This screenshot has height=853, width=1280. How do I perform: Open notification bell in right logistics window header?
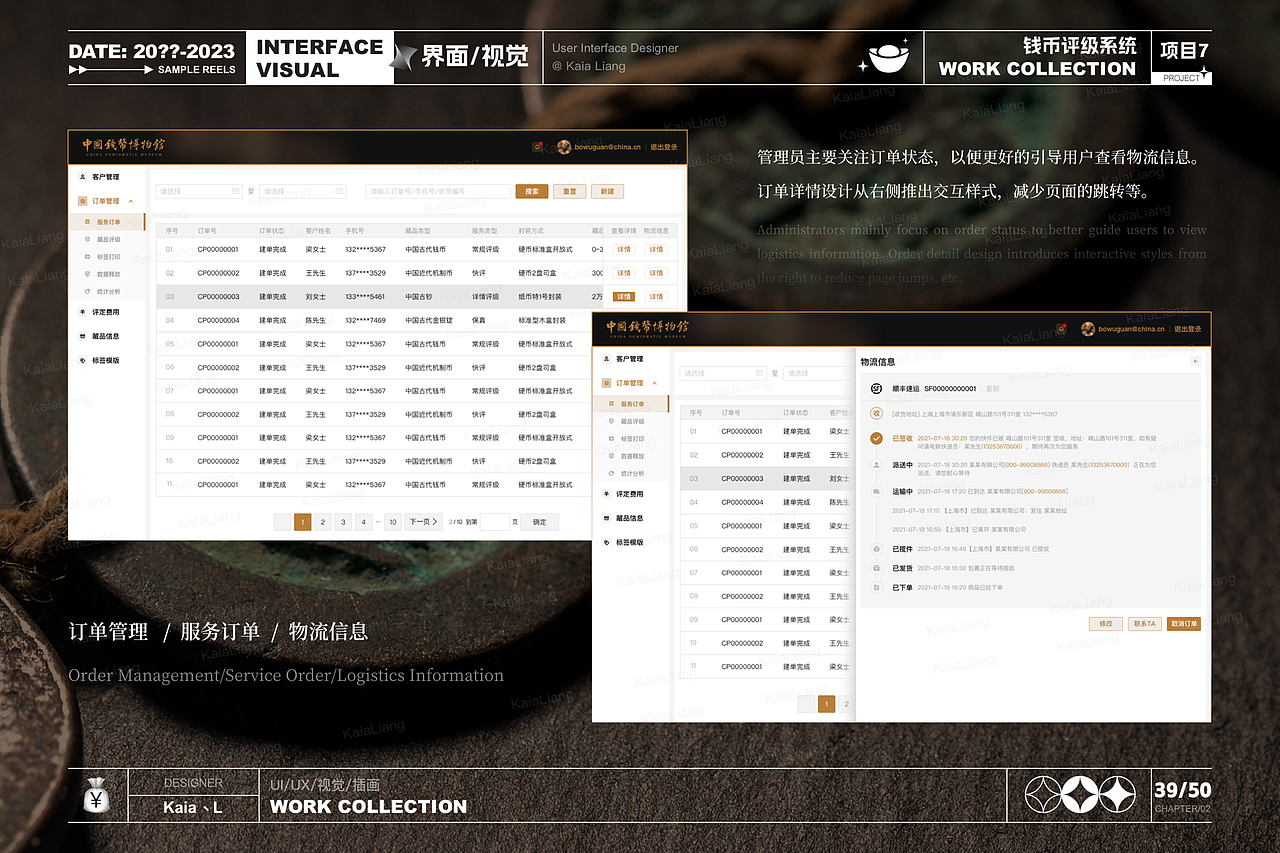click(1062, 329)
